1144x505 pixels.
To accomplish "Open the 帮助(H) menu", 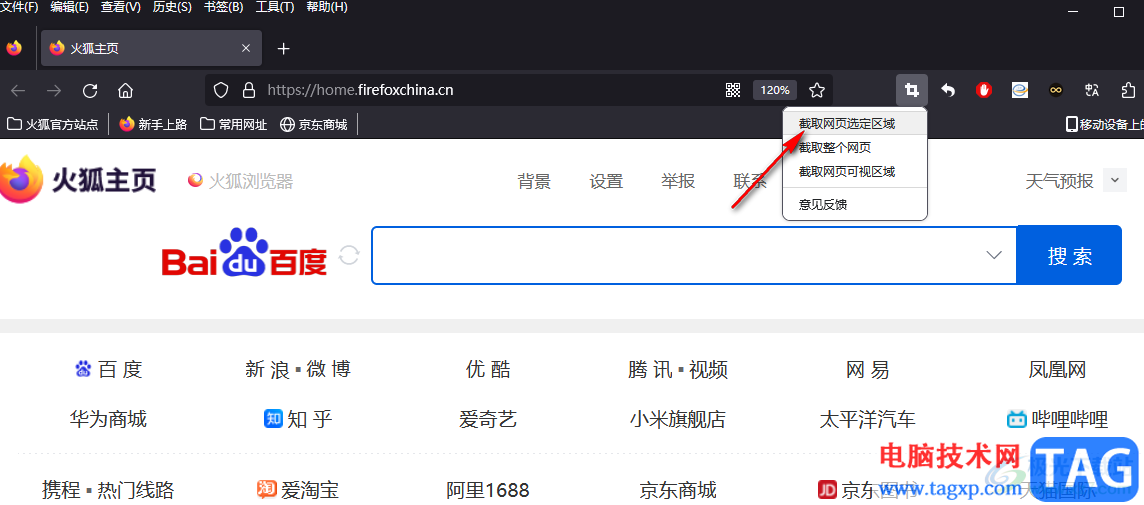I will [327, 7].
